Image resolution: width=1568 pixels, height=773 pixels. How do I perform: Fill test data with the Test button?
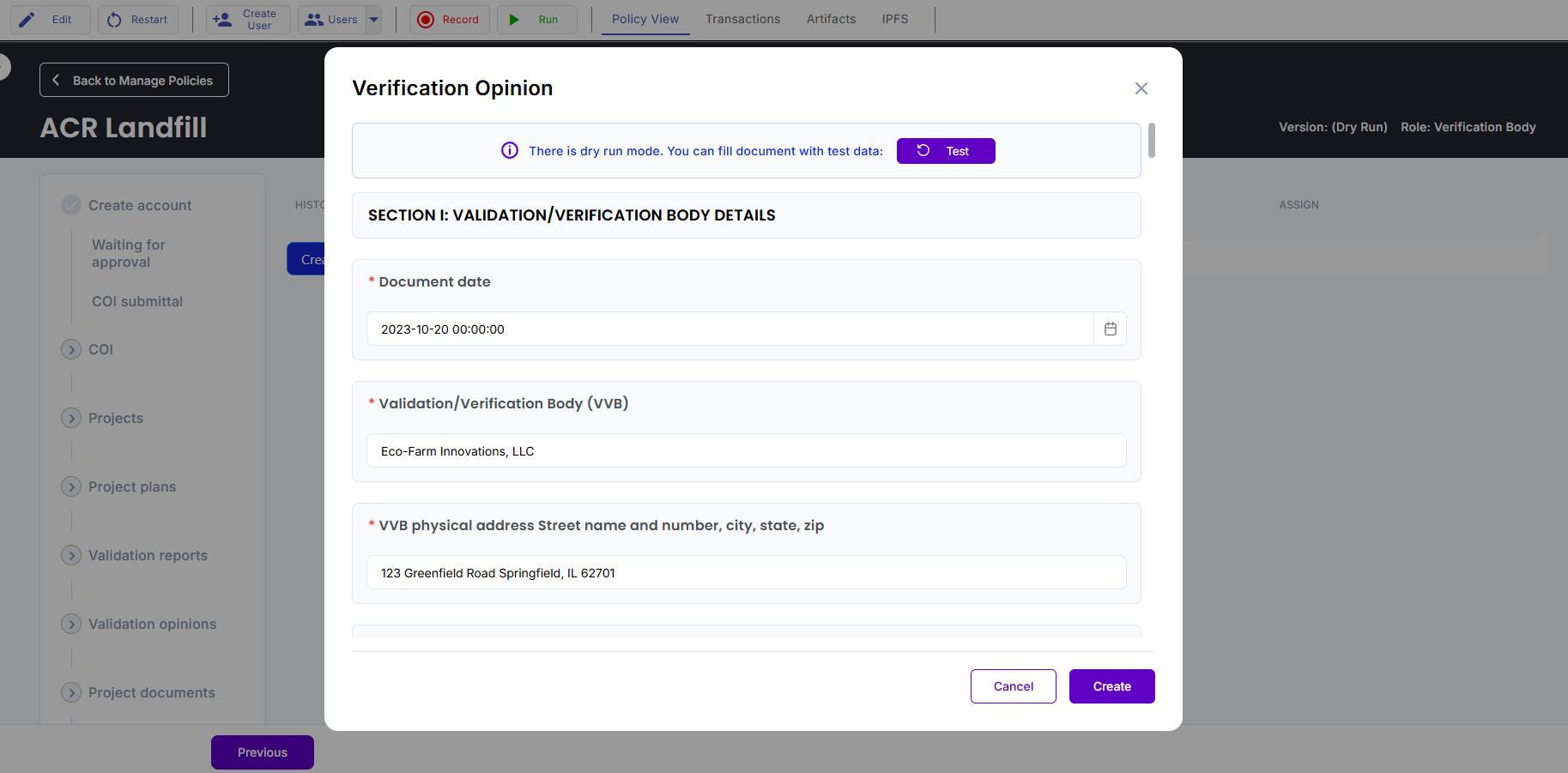click(946, 151)
